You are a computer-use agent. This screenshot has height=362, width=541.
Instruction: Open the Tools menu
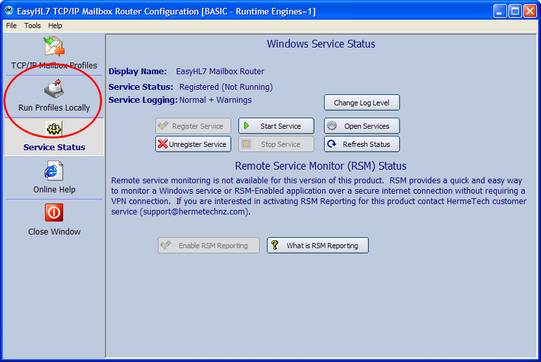point(32,26)
